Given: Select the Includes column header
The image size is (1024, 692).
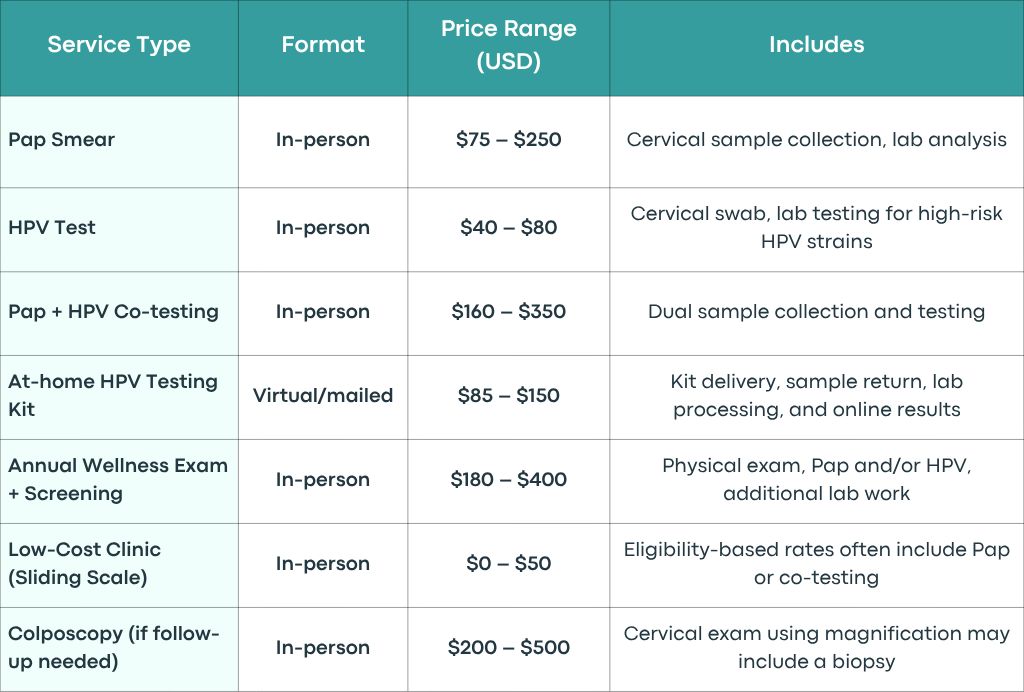Looking at the screenshot, I should click(816, 44).
